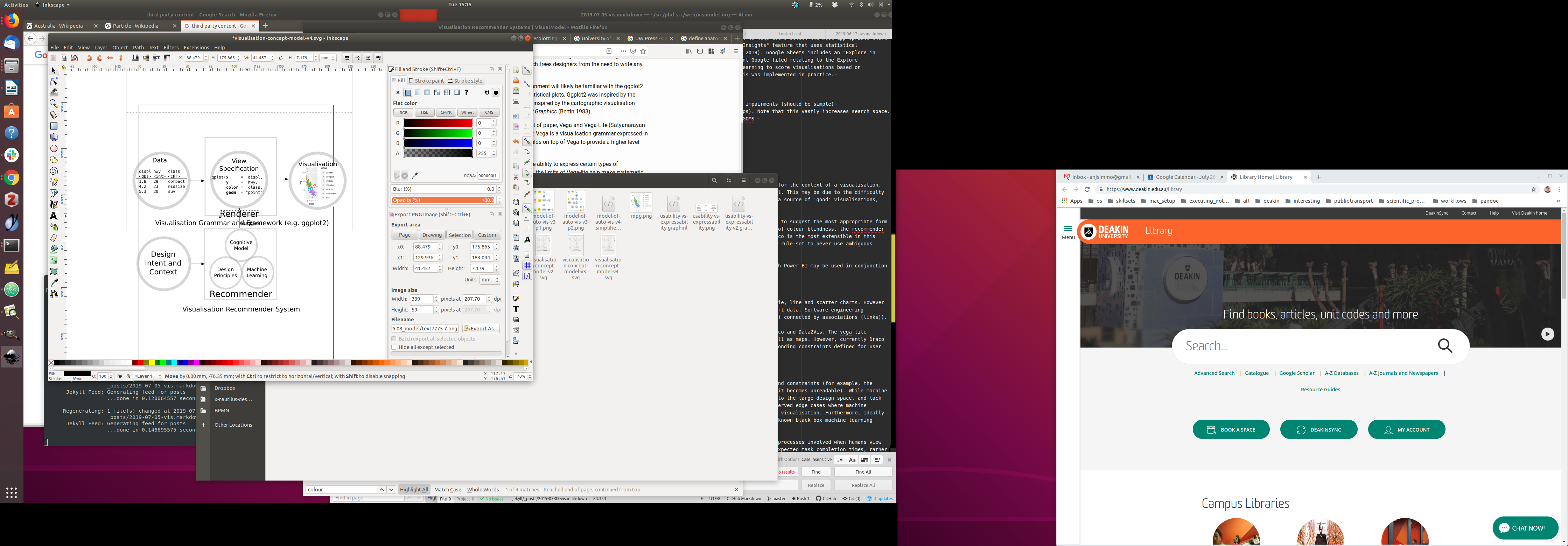The image size is (1568, 546).
Task: Toggle the width-height lock icon
Action: point(281,58)
